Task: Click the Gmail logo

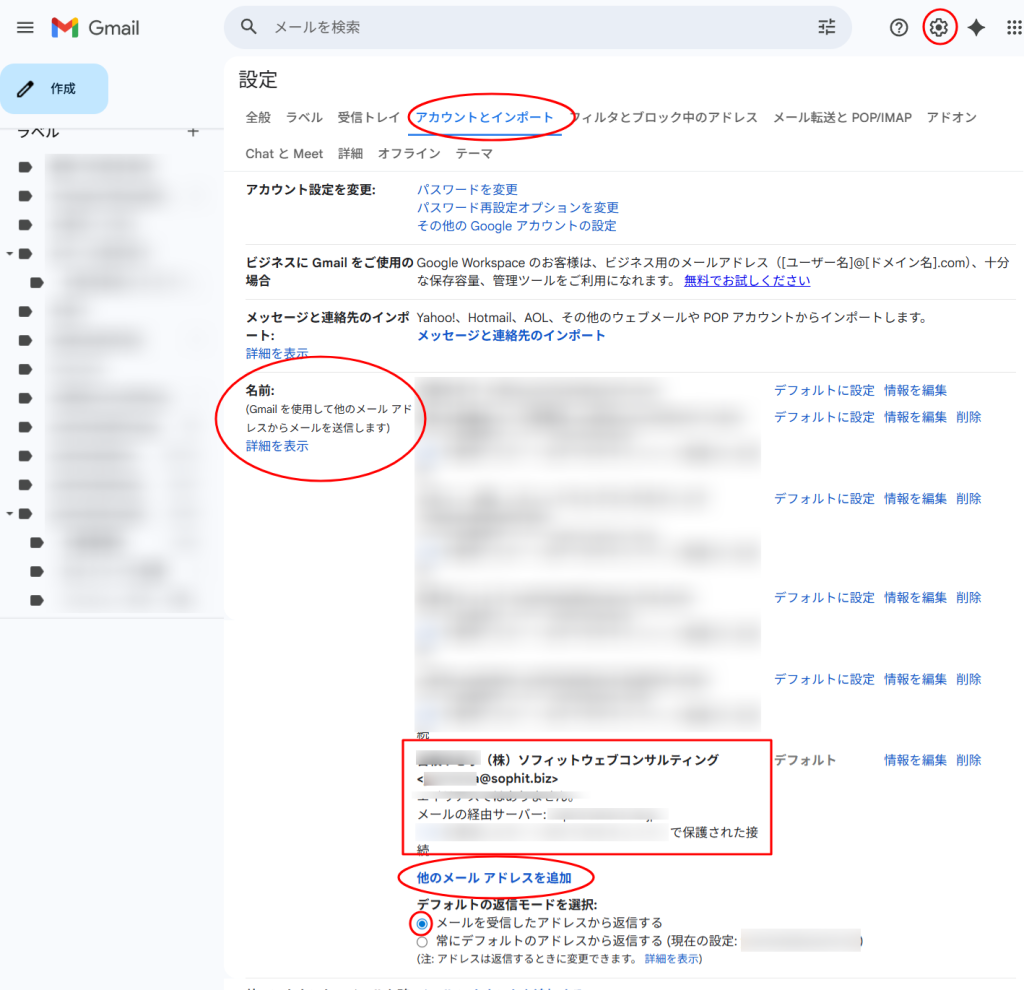Action: click(x=95, y=28)
